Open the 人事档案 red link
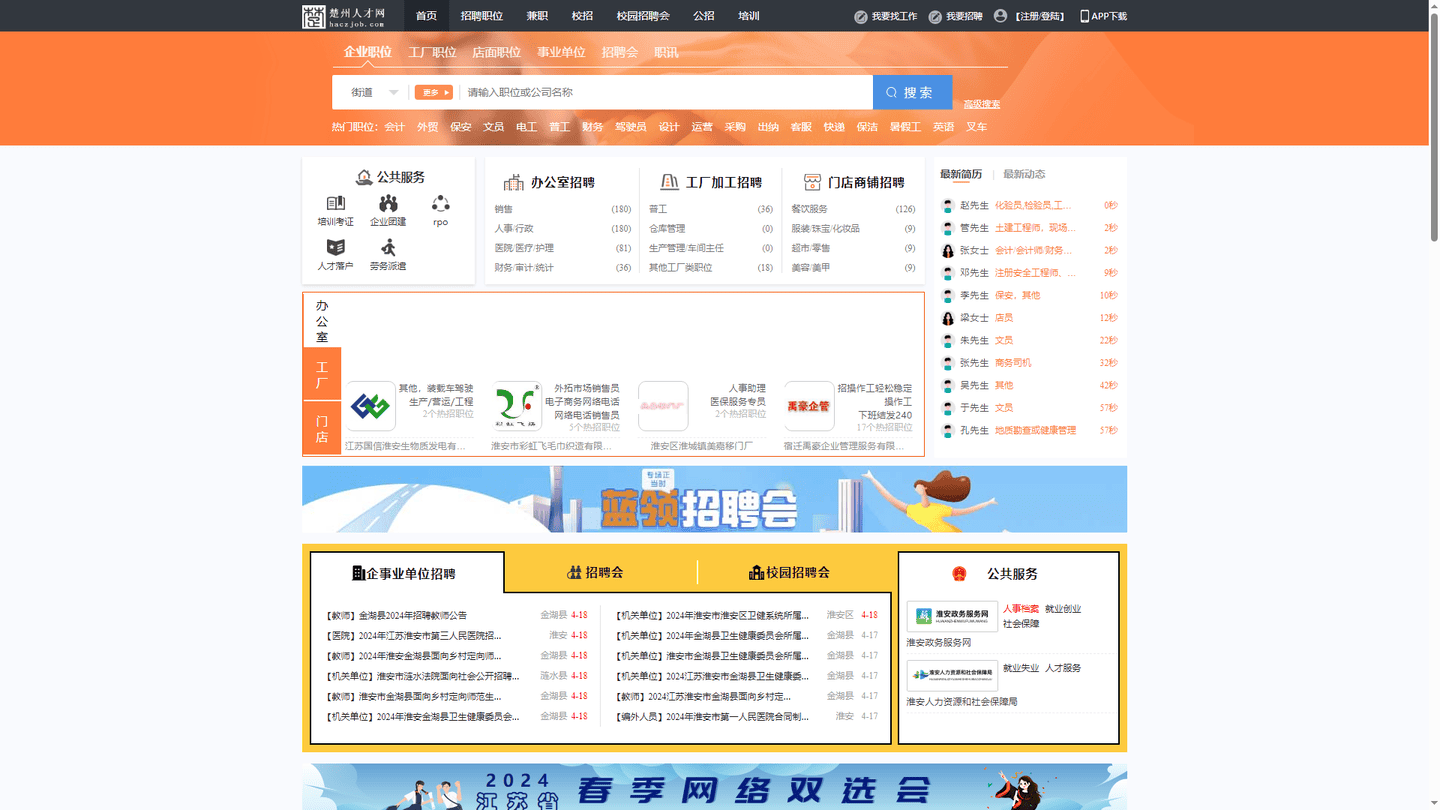This screenshot has height=810, width=1440. 1021,609
